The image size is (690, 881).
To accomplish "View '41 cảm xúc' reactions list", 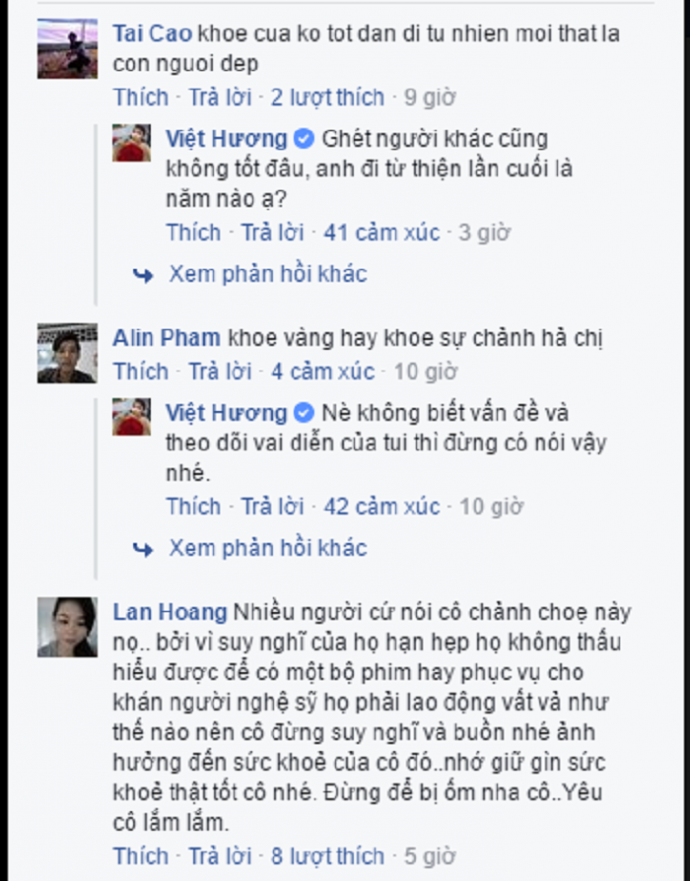I will click(382, 233).
